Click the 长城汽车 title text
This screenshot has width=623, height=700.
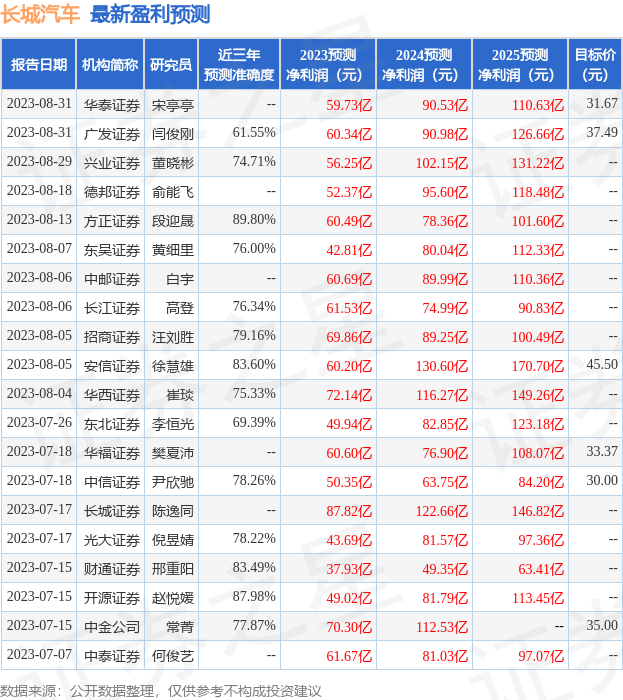(40, 14)
